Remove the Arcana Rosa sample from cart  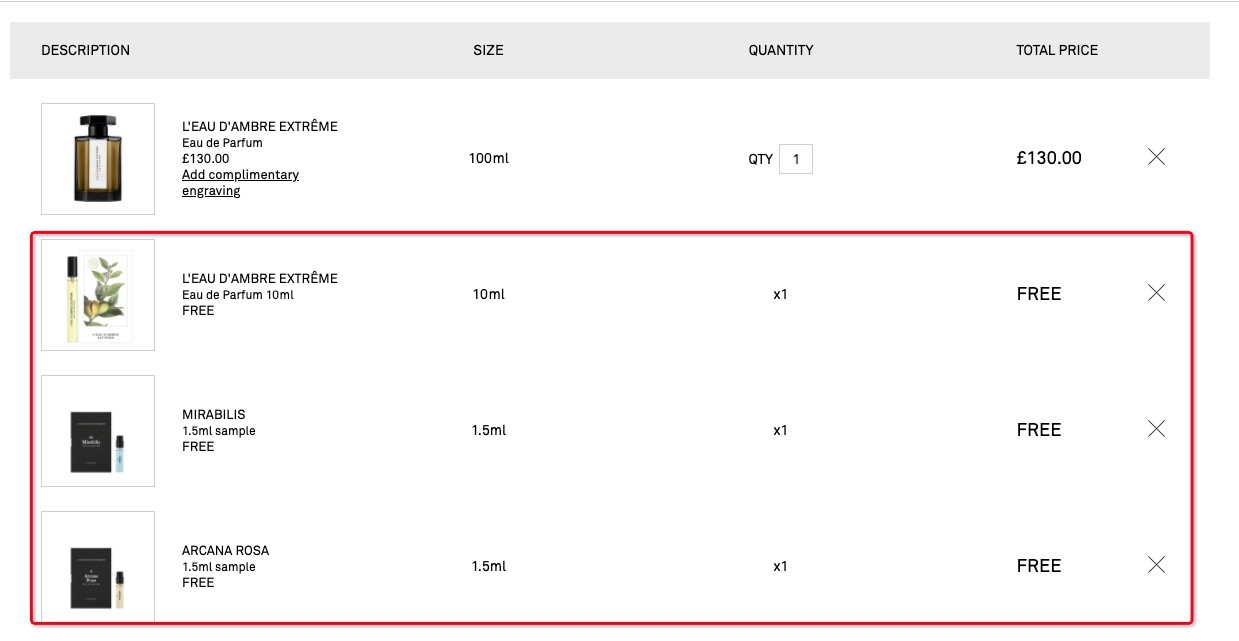(x=1156, y=565)
